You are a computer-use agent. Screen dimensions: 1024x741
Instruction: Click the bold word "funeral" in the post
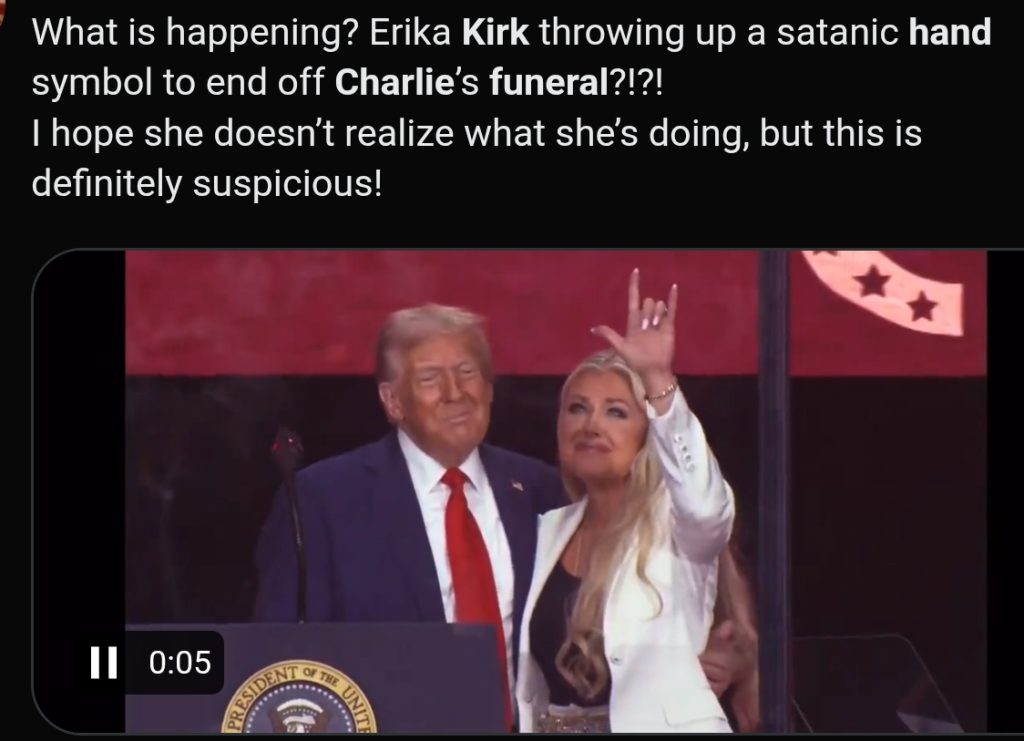pos(547,83)
